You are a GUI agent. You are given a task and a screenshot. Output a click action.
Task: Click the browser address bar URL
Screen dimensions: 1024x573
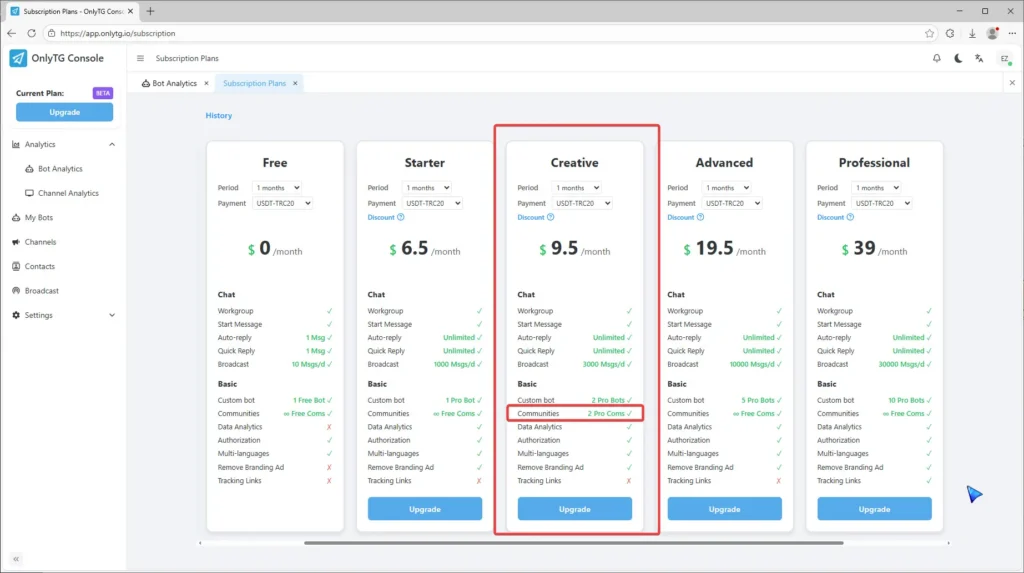[x=118, y=33]
